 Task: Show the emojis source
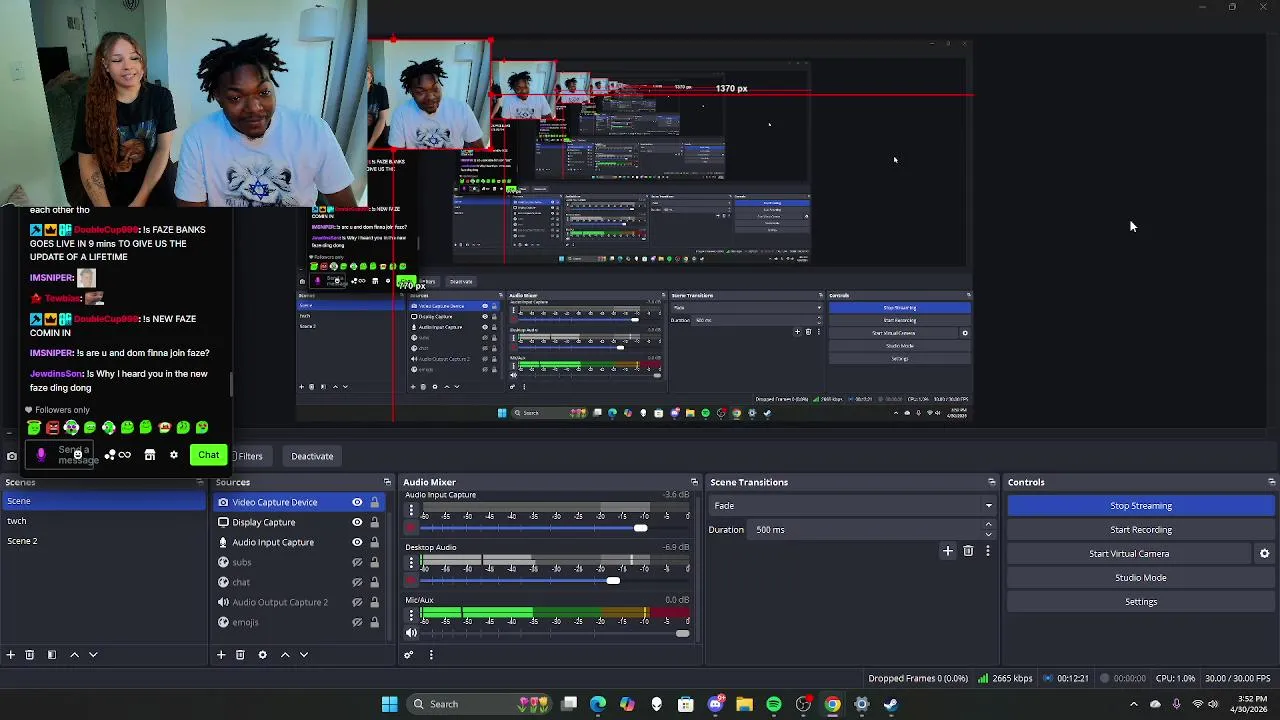coord(357,622)
